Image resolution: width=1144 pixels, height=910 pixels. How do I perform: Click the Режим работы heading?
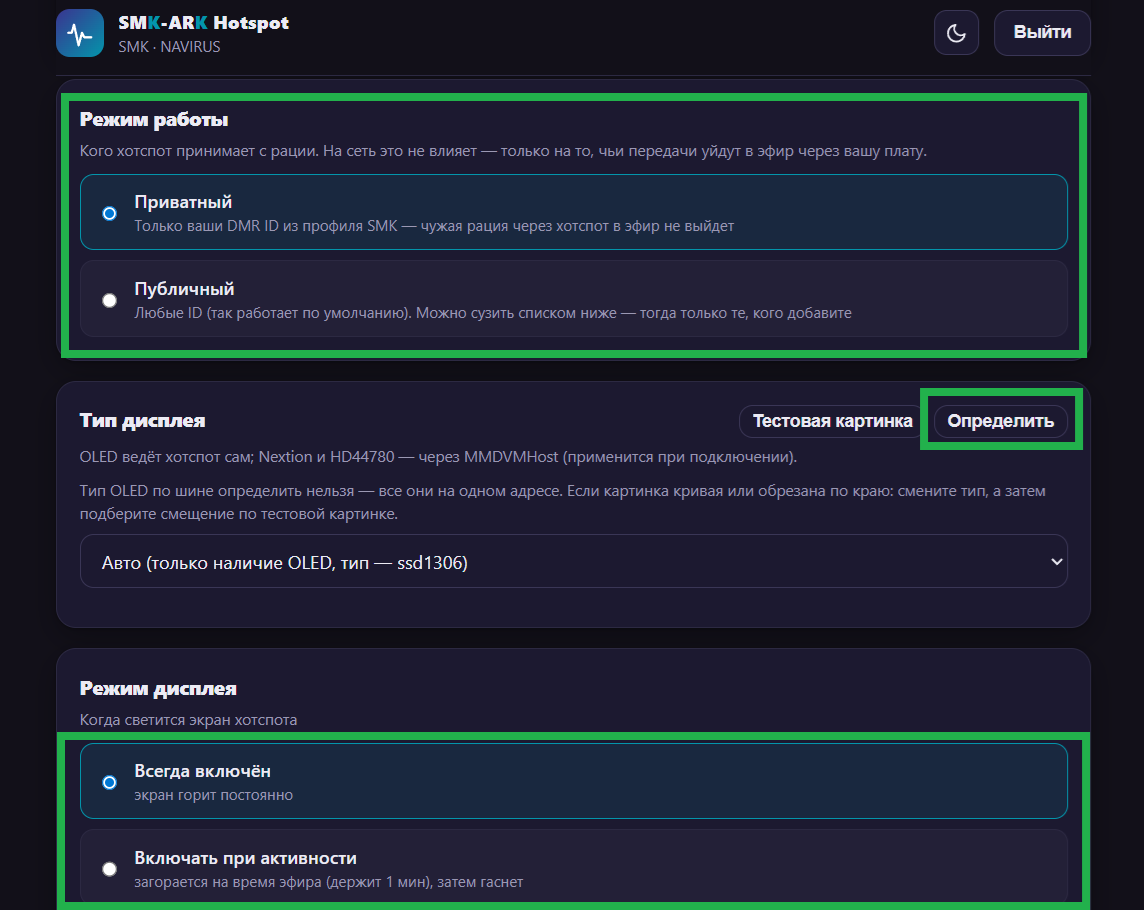coord(154,120)
